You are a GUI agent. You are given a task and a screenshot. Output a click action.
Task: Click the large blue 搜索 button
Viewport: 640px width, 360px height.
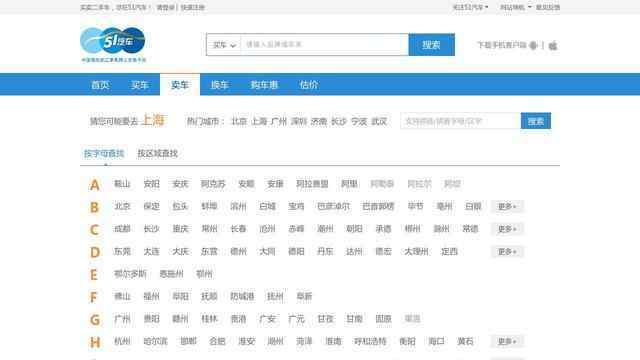pos(431,45)
